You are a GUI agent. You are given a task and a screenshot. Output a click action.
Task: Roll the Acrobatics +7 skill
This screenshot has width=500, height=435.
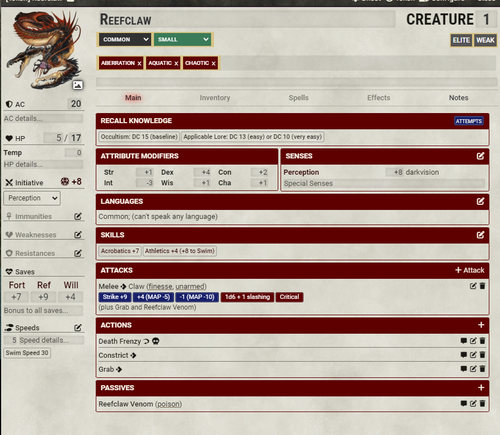click(120, 251)
